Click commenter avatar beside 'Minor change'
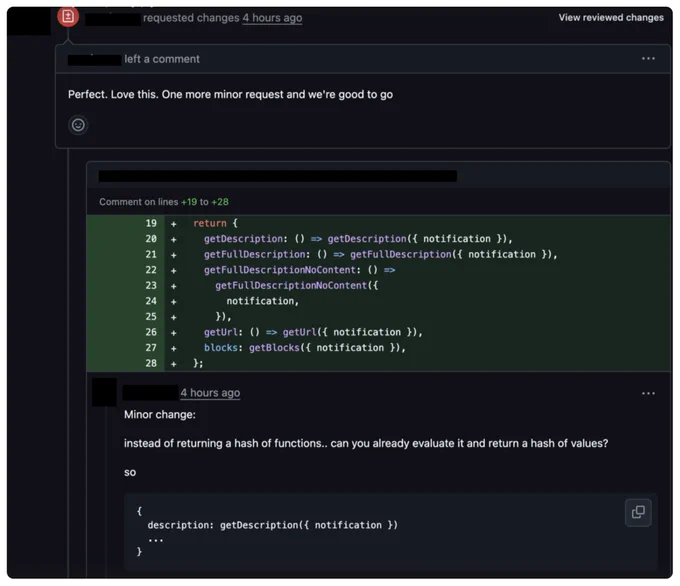The image size is (680, 586). (104, 392)
